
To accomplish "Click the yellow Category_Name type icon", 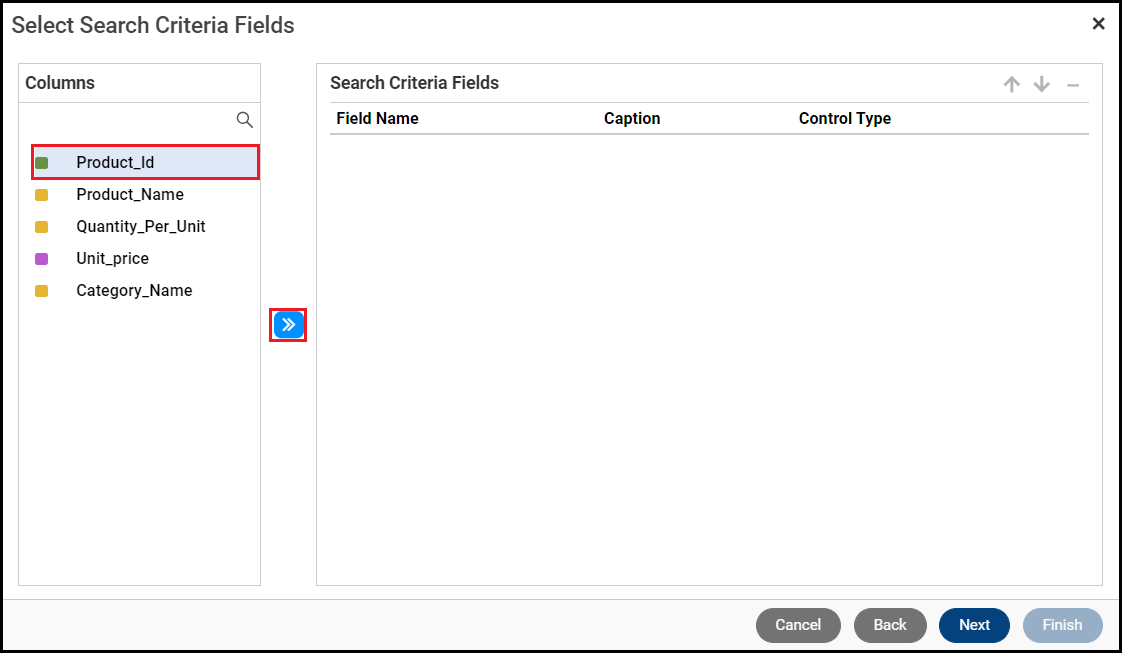I will (42, 291).
